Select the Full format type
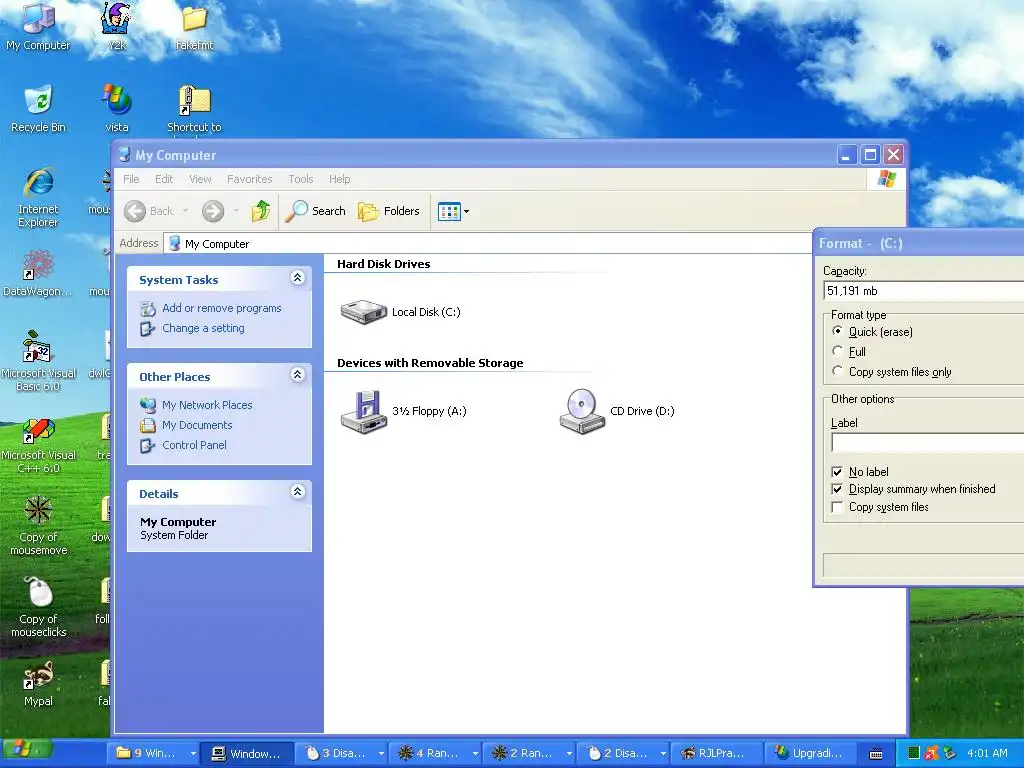Viewport: 1024px width, 768px height. 837,351
